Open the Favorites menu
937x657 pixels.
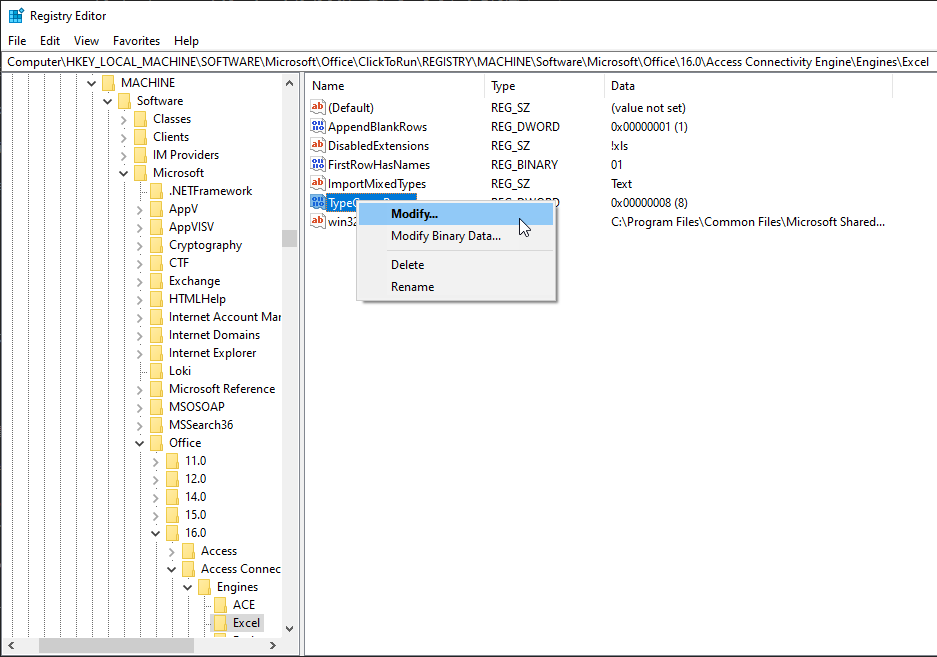[136, 40]
